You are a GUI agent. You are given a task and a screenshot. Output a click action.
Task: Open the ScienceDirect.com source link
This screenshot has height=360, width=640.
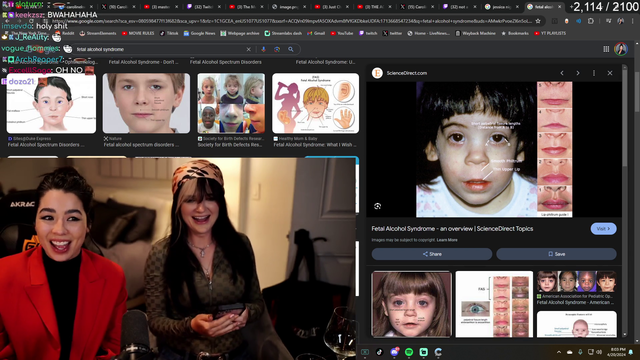(x=407, y=73)
